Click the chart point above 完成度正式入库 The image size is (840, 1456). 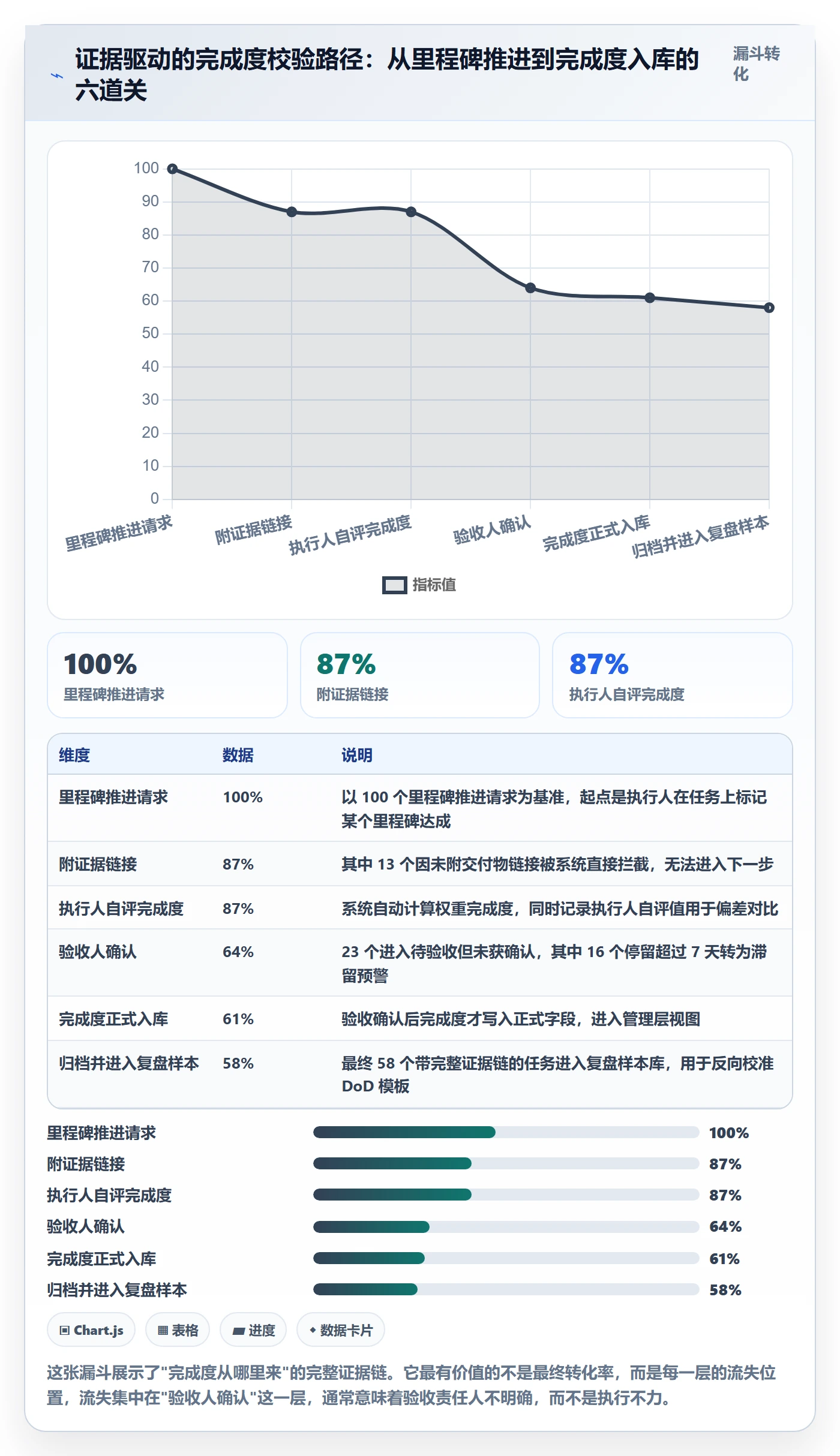[650, 297]
